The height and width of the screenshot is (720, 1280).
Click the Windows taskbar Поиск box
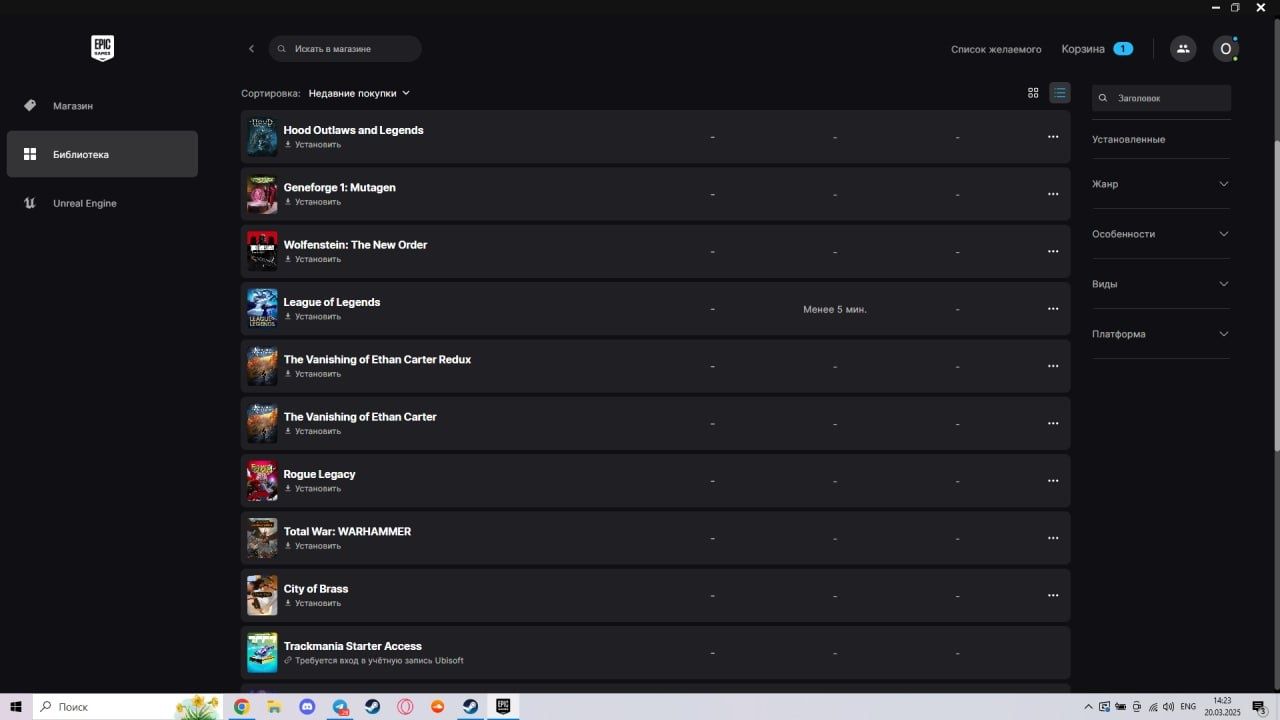[x=126, y=706]
